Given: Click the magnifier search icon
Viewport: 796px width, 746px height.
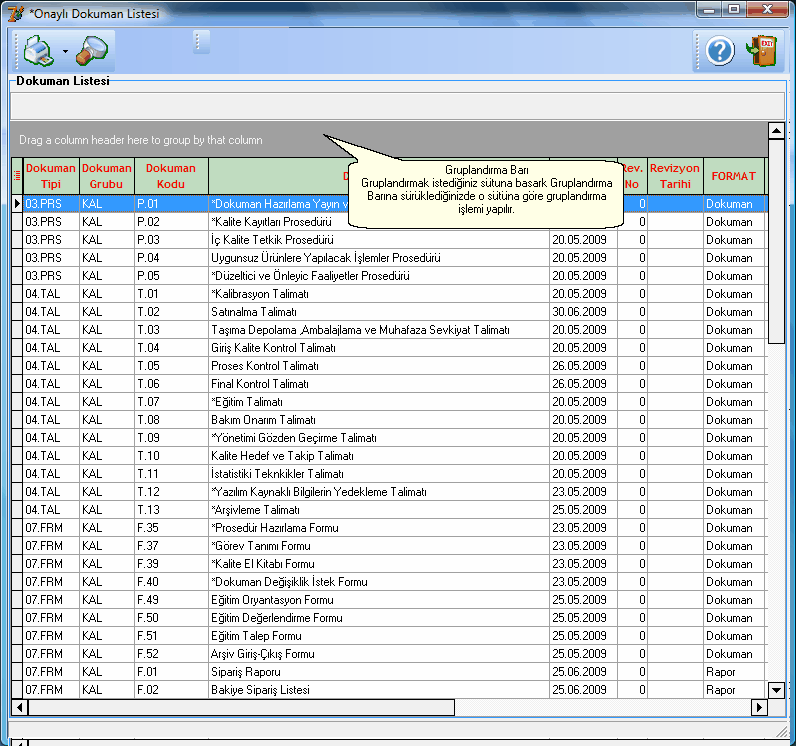Looking at the screenshot, I should (x=92, y=50).
